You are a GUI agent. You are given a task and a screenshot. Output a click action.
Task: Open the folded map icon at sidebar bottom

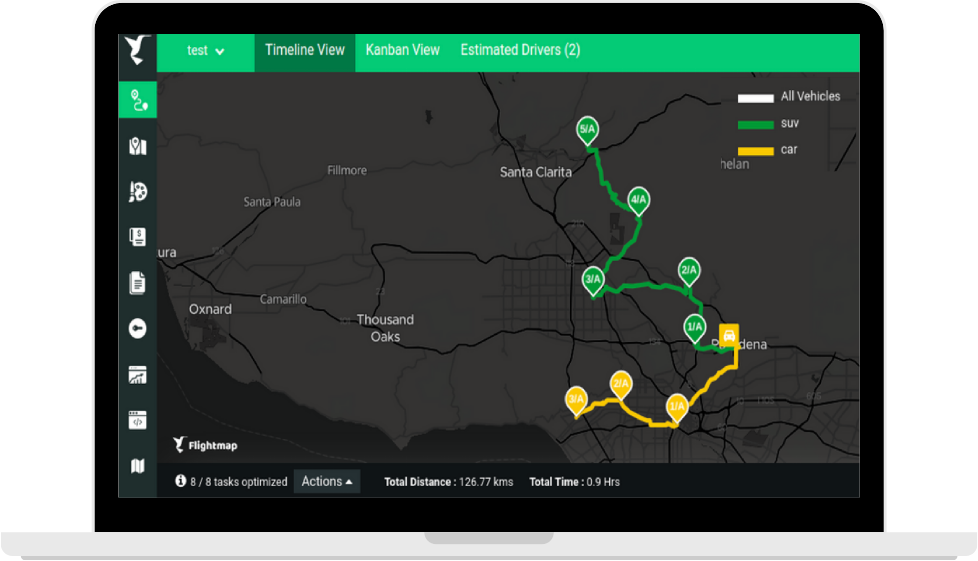[x=138, y=466]
